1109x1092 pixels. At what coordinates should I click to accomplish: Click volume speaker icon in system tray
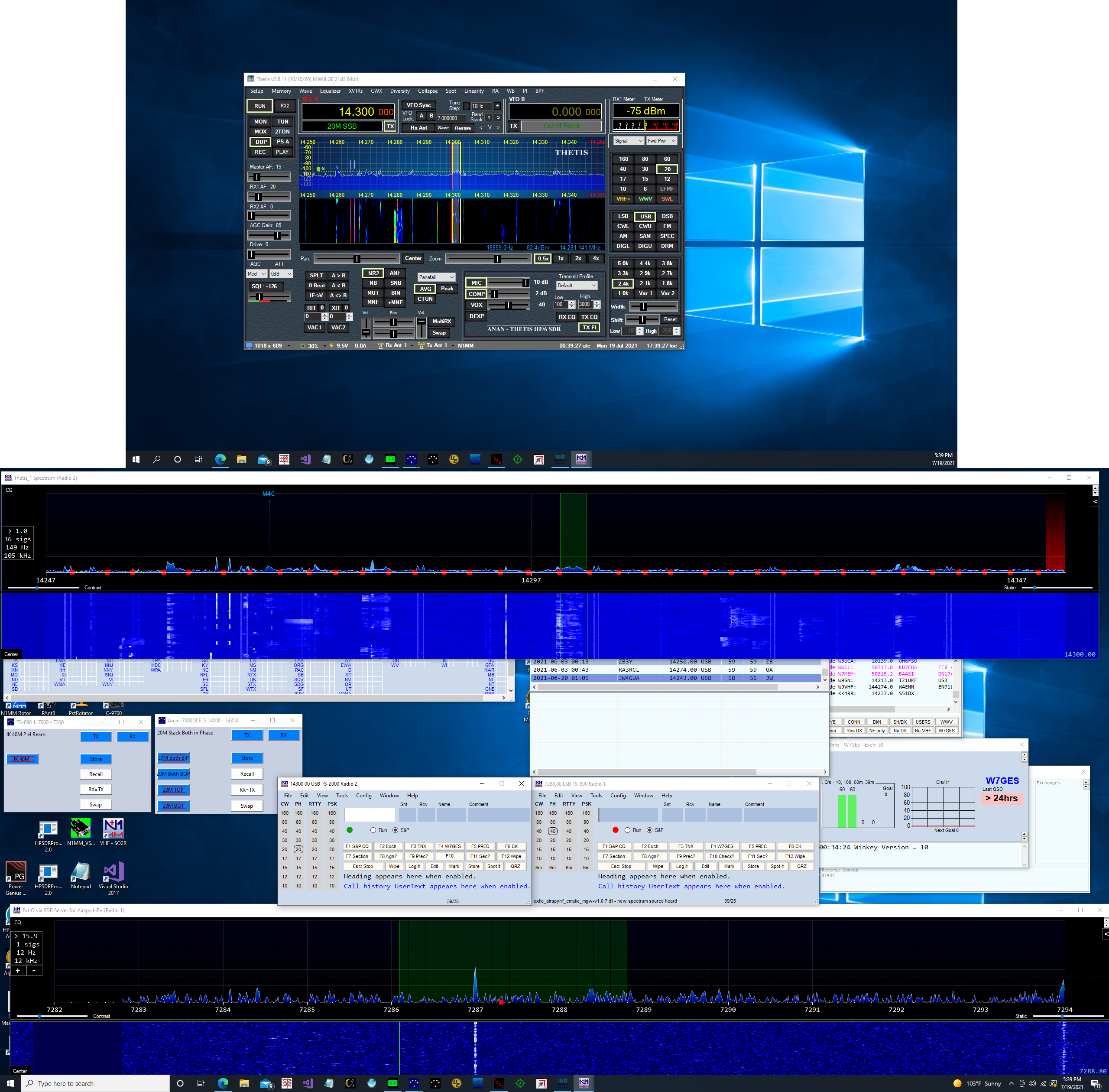(1032, 1083)
